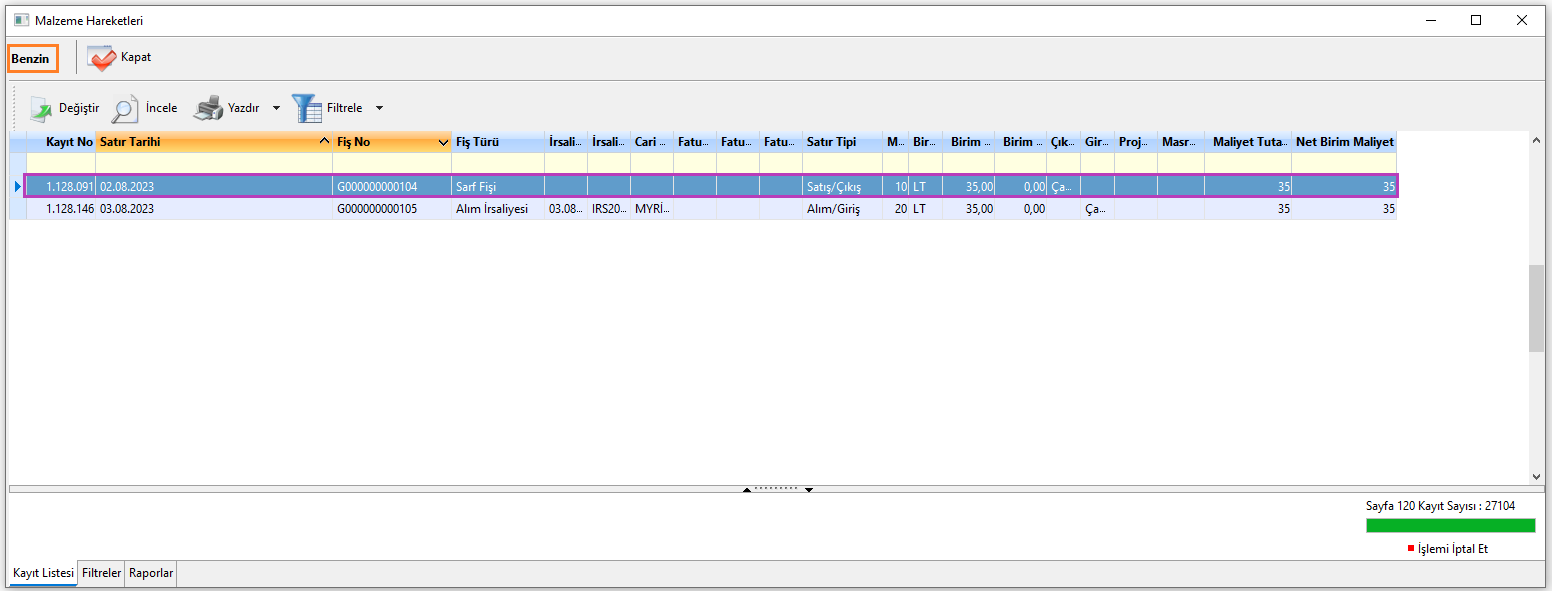The height and width of the screenshot is (591, 1552).
Task: Click the İncele magnifier icon
Action: coord(125,109)
